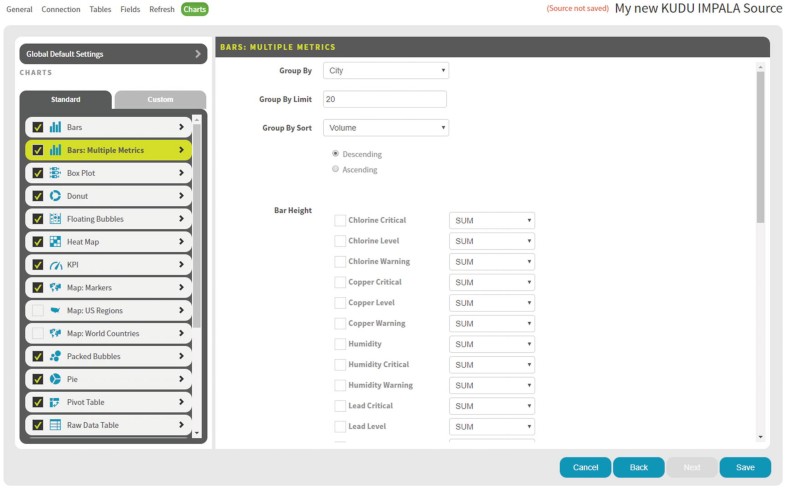Image resolution: width=785 pixels, height=488 pixels.
Task: Expand Global Default Settings
Action: [113, 54]
